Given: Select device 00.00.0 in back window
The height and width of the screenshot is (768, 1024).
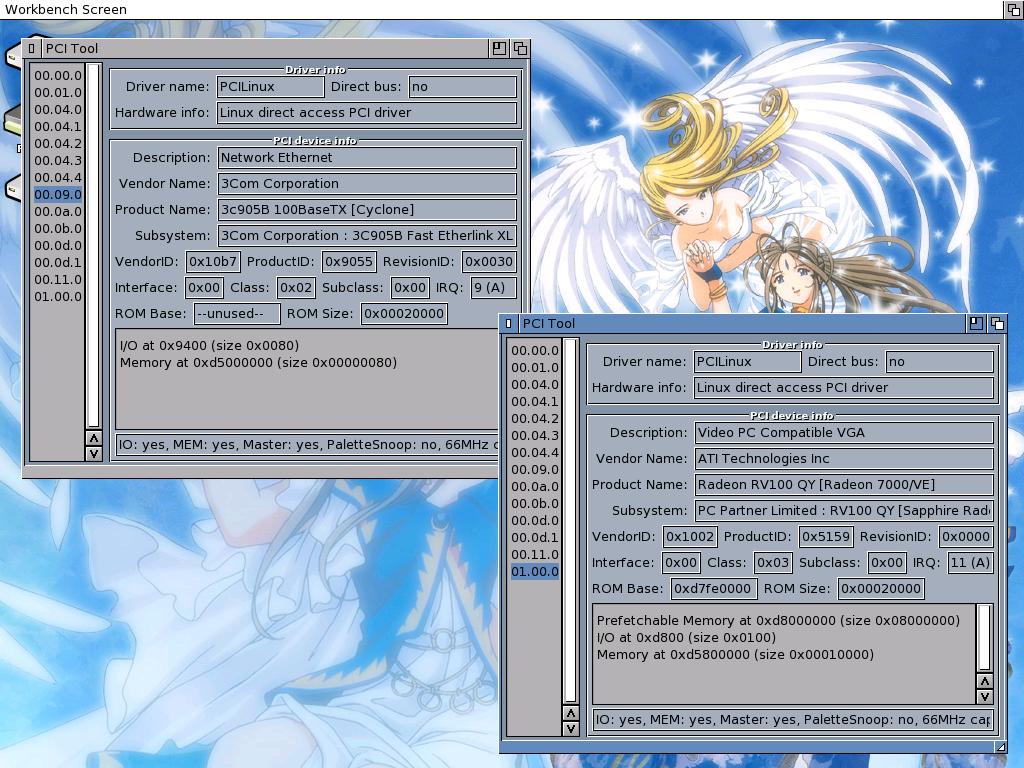Looking at the screenshot, I should (58, 76).
